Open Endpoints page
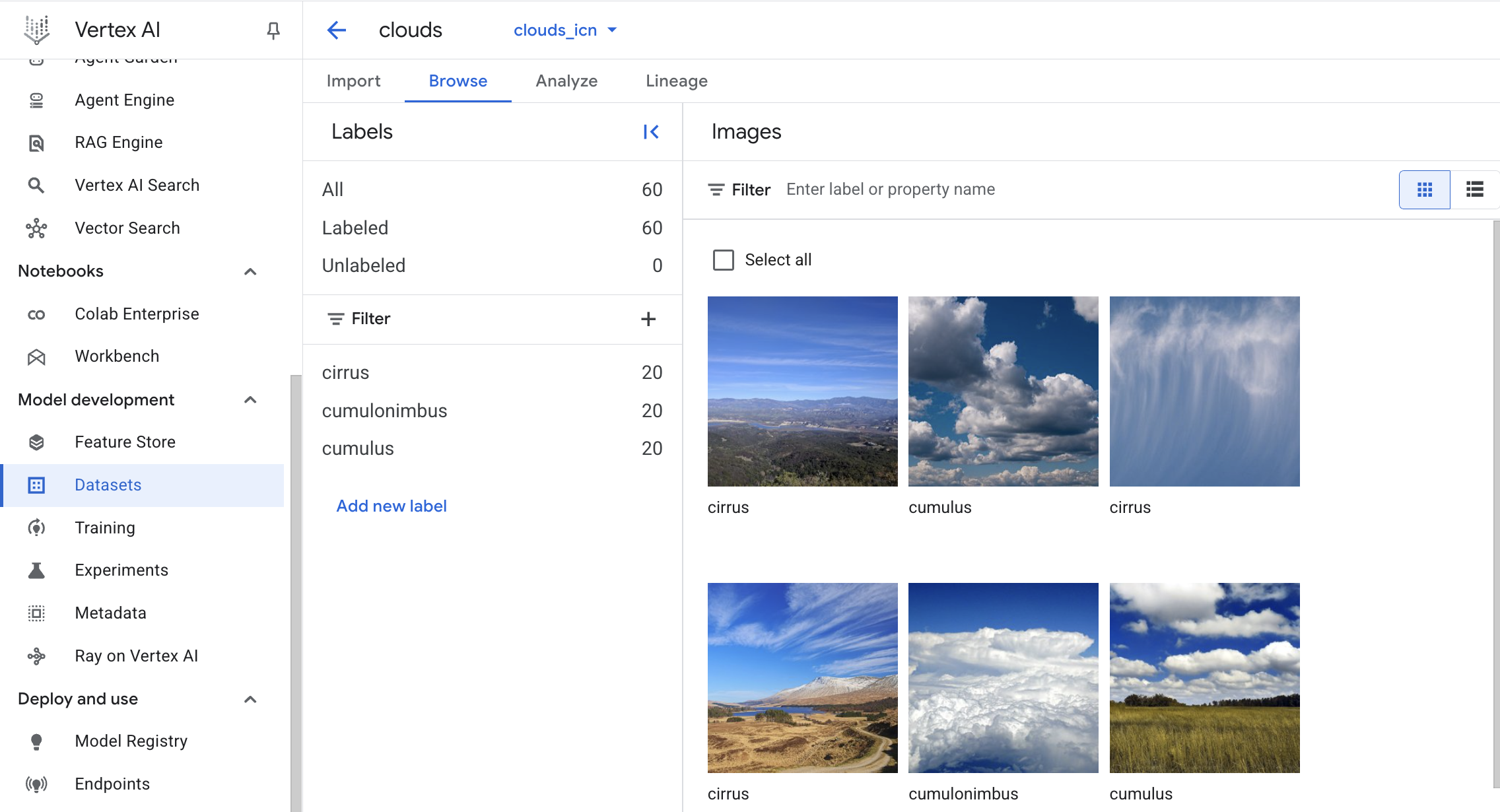The height and width of the screenshot is (812, 1500). [x=112, y=784]
